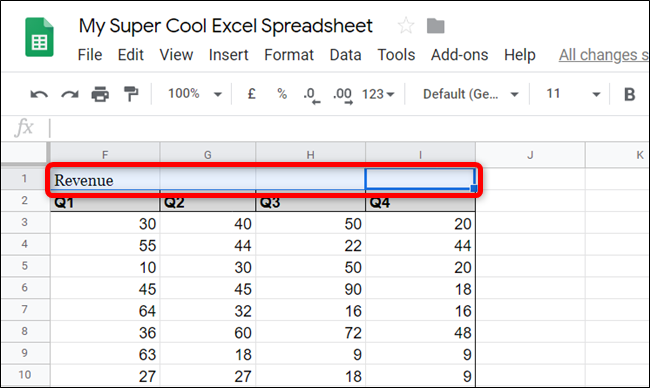Select row 1 header
Screen dimensions: 650x388
24,179
